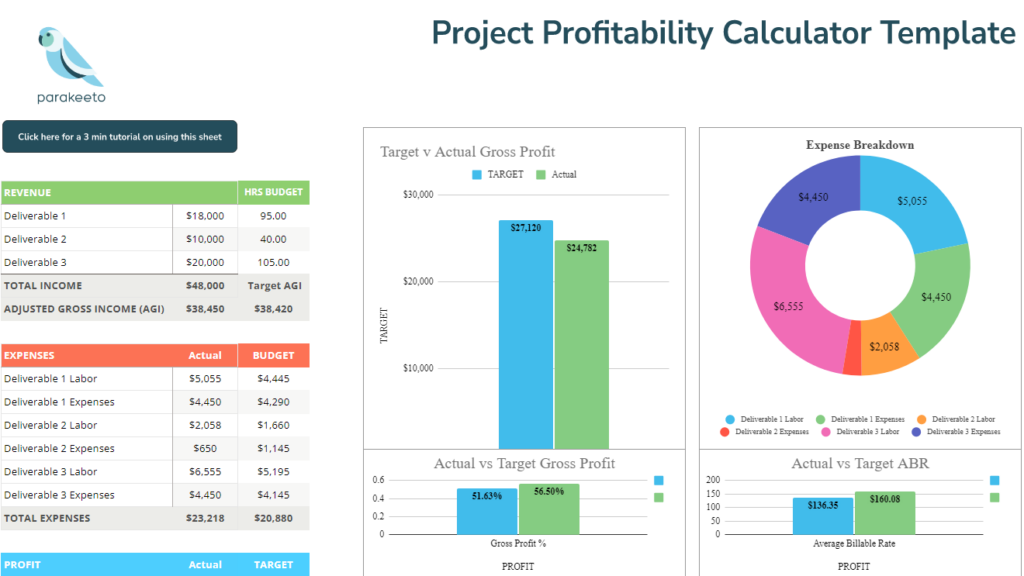Screen dimensions: 1024x576
Task: Select the Deliverable 2 Expenses actual $650 cell
Action: (x=205, y=449)
